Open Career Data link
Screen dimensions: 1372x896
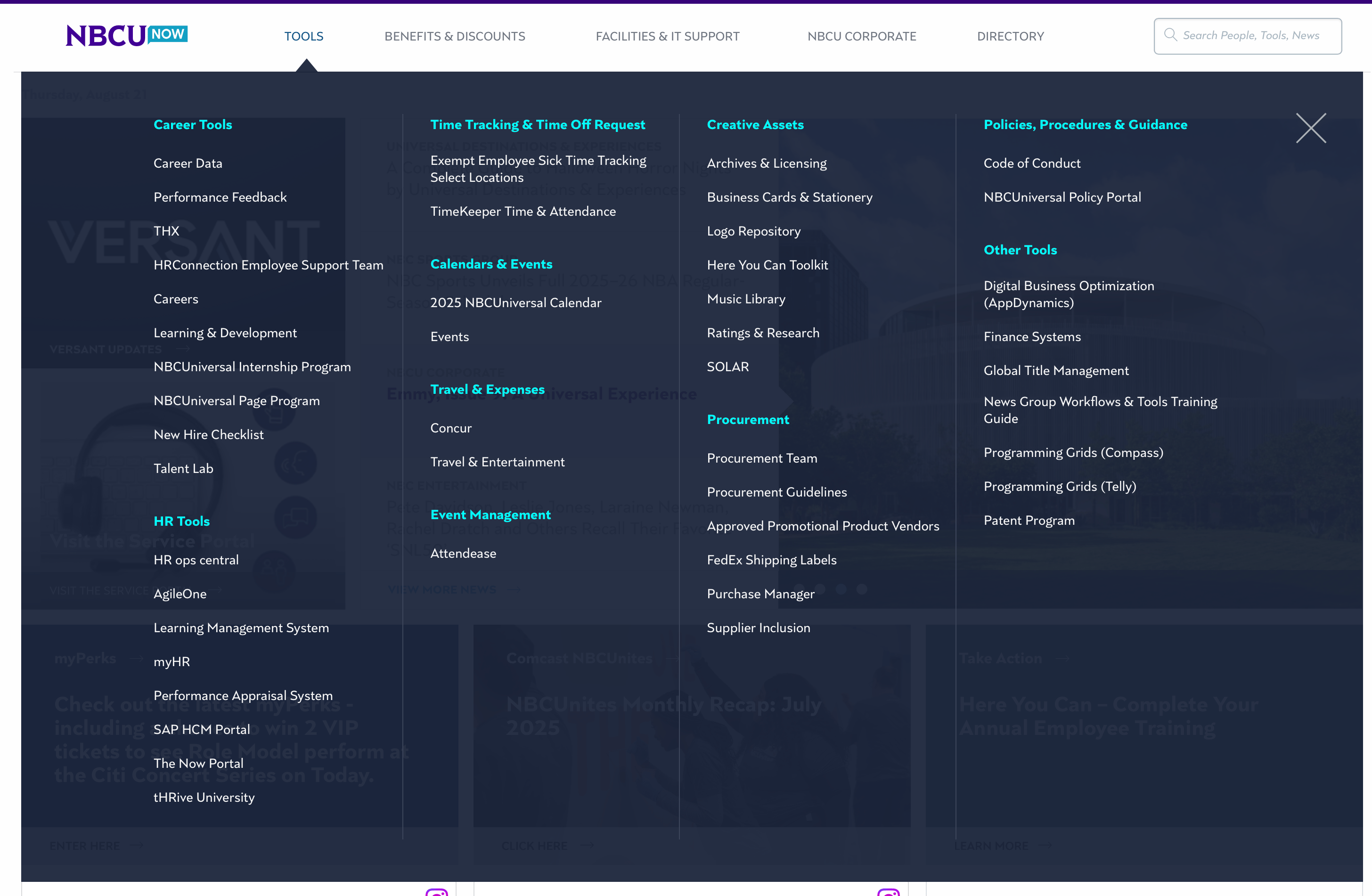click(x=188, y=163)
